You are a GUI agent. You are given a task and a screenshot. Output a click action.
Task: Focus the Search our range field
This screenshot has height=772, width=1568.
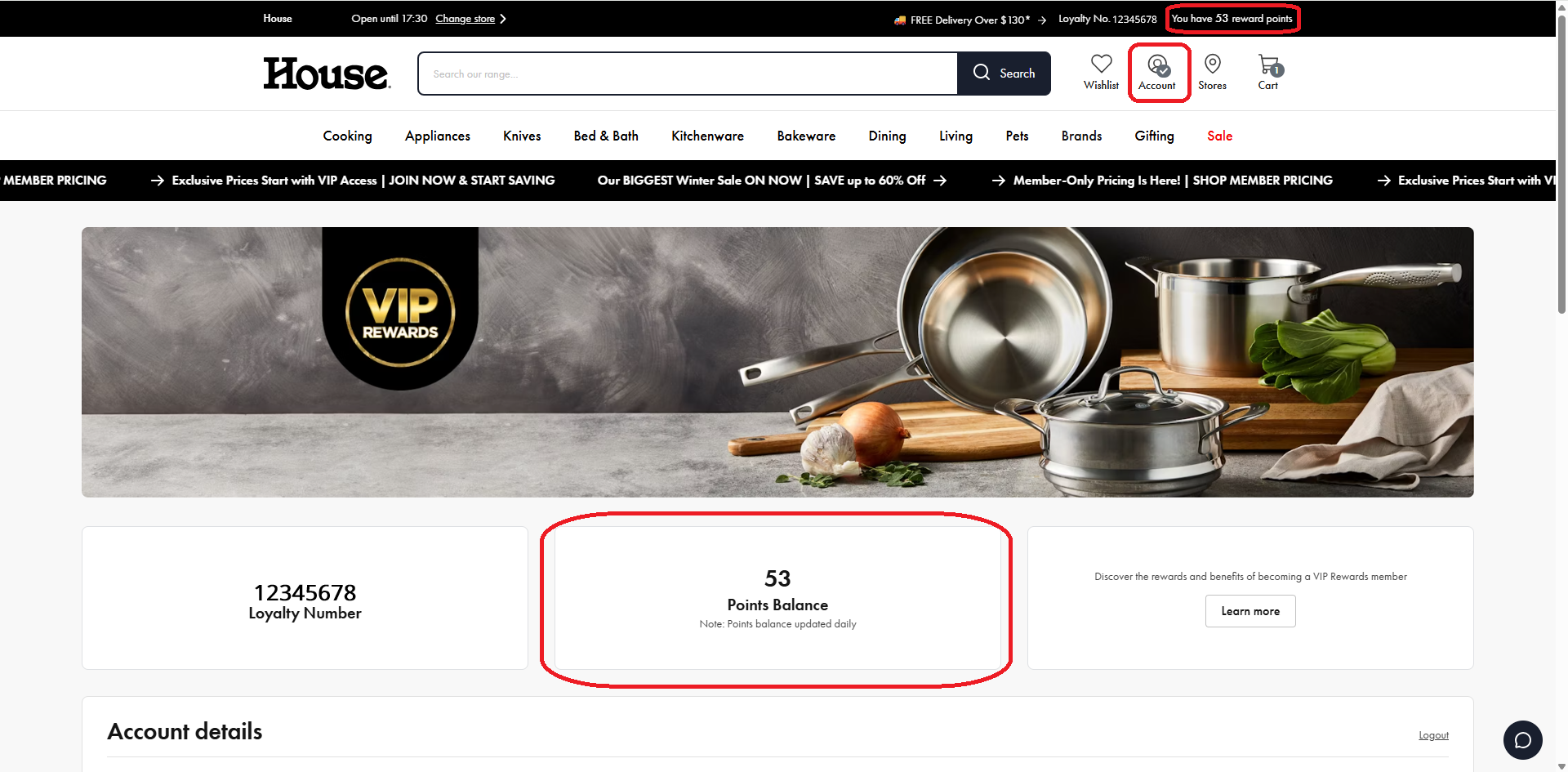(x=688, y=74)
